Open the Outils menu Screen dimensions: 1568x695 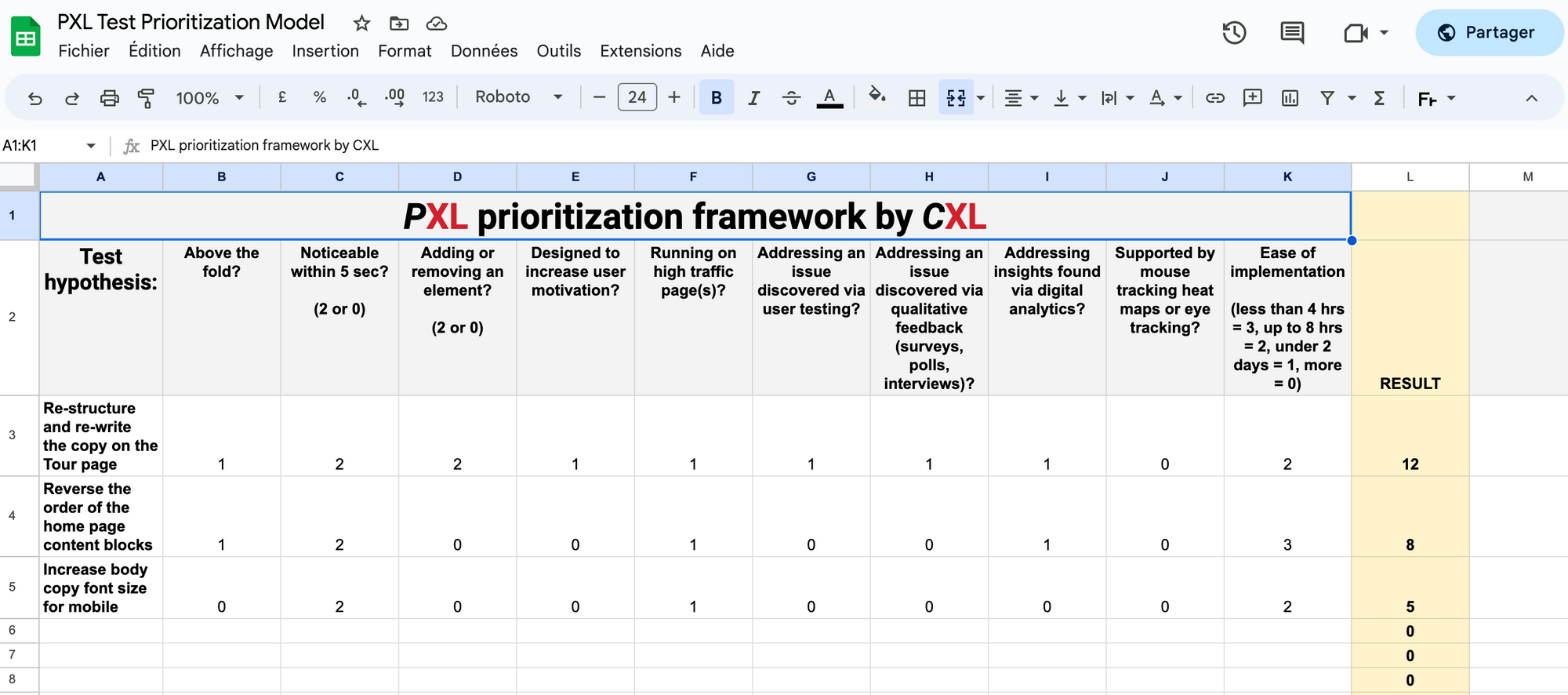(559, 51)
